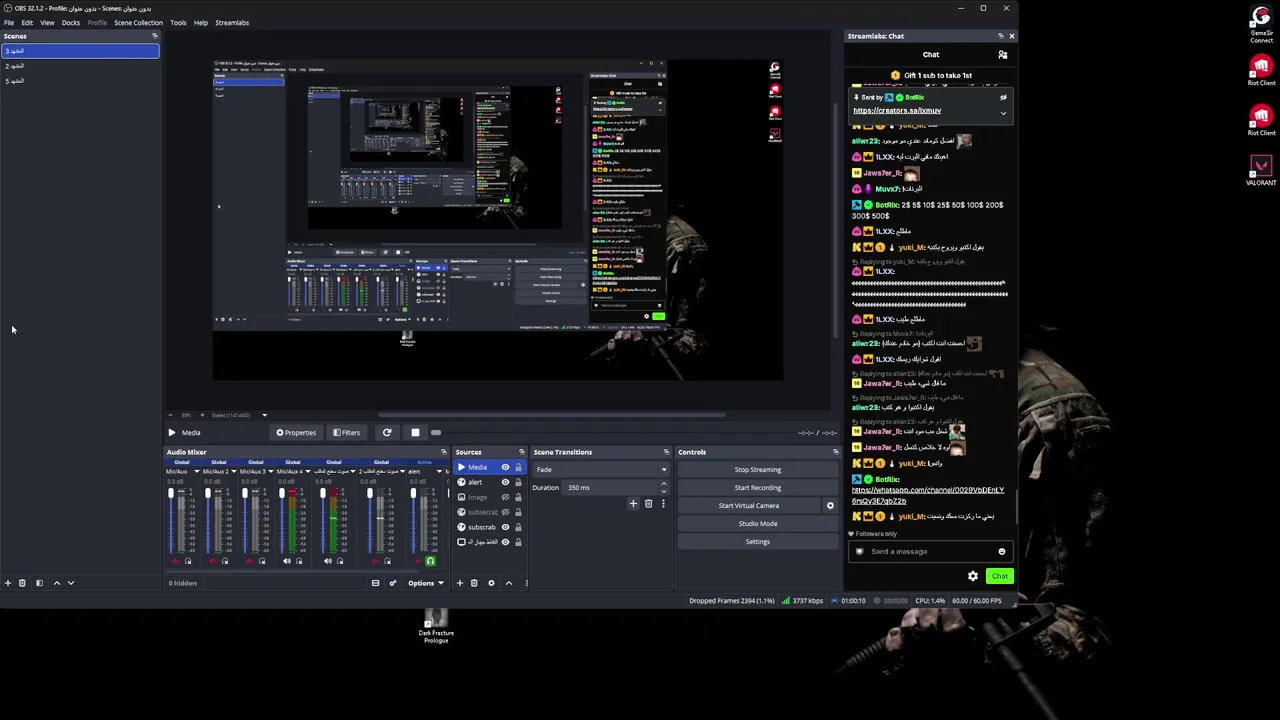Undock the Scene Transitions panel
This screenshot has width=1280, height=720.
pyautogui.click(x=666, y=452)
